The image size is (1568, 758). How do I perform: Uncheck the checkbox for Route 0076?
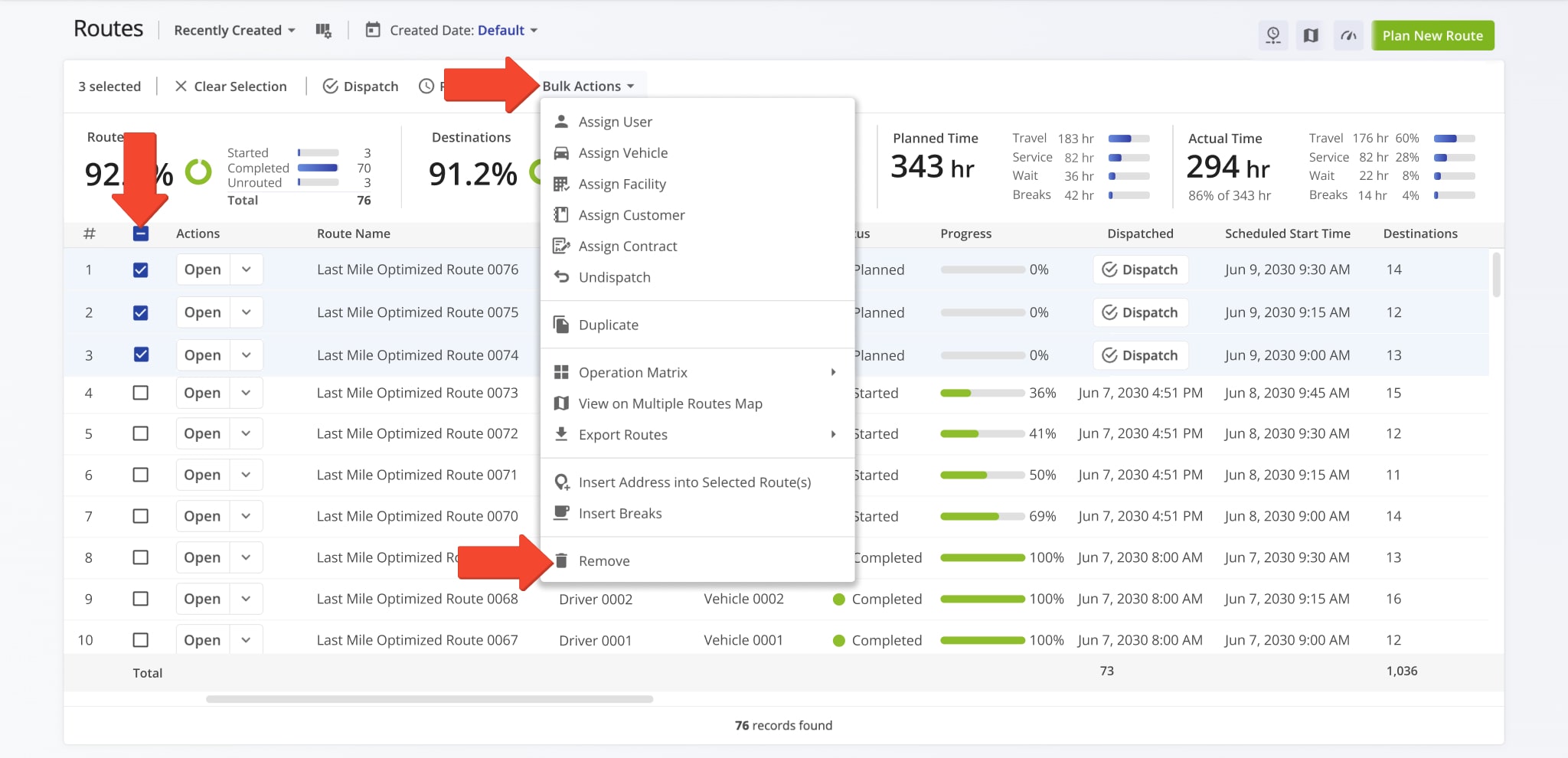pos(141,270)
